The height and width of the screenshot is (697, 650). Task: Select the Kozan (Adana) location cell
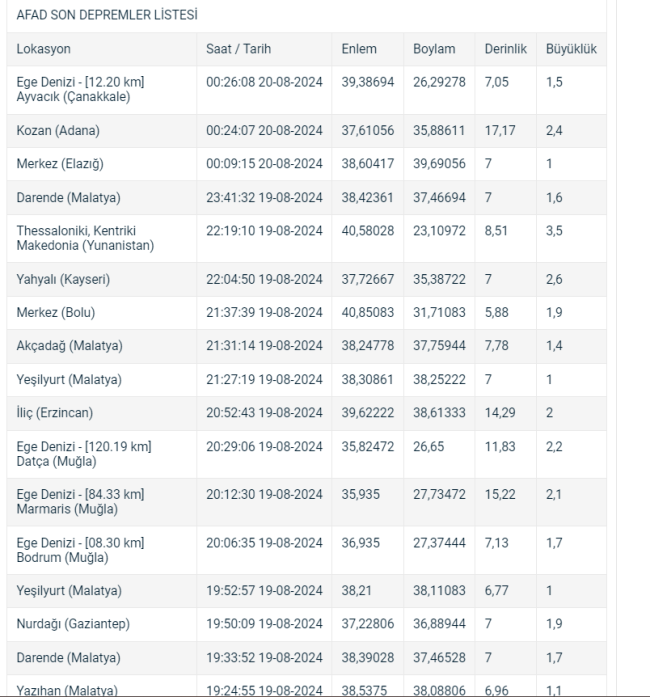(x=102, y=131)
